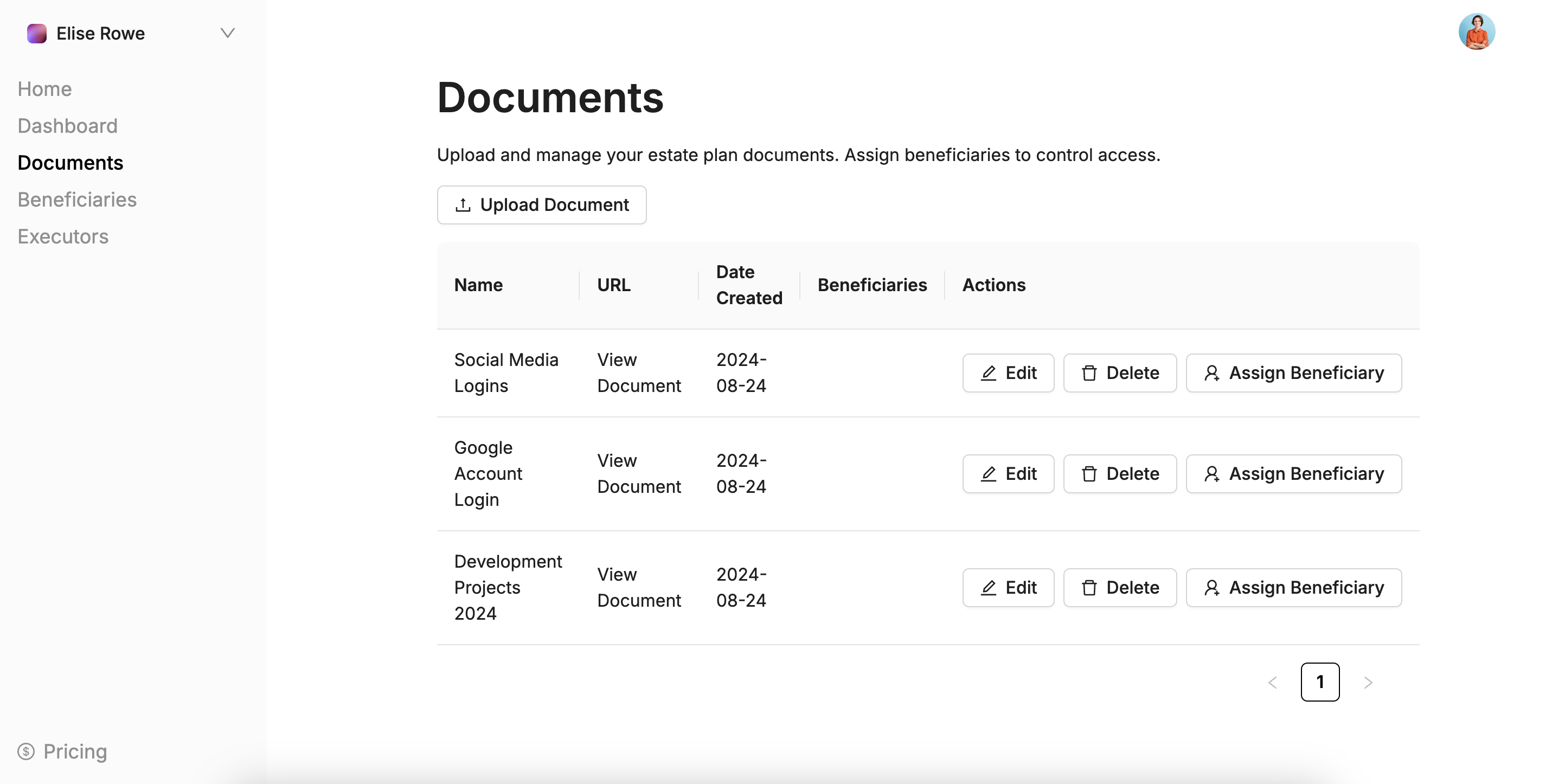
Task: Open View Document link for Development Projects 2024
Action: (x=639, y=587)
